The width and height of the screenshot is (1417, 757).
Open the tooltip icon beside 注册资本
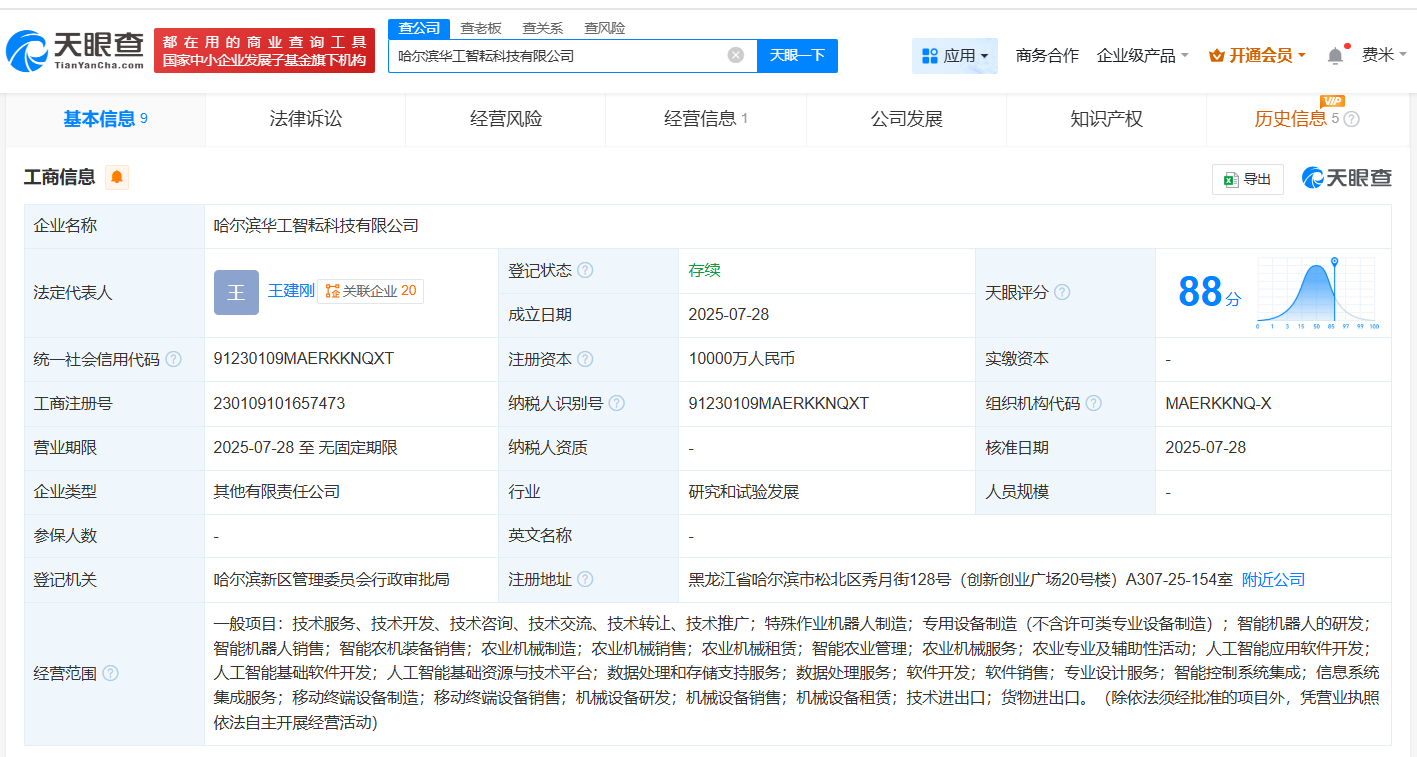587,358
